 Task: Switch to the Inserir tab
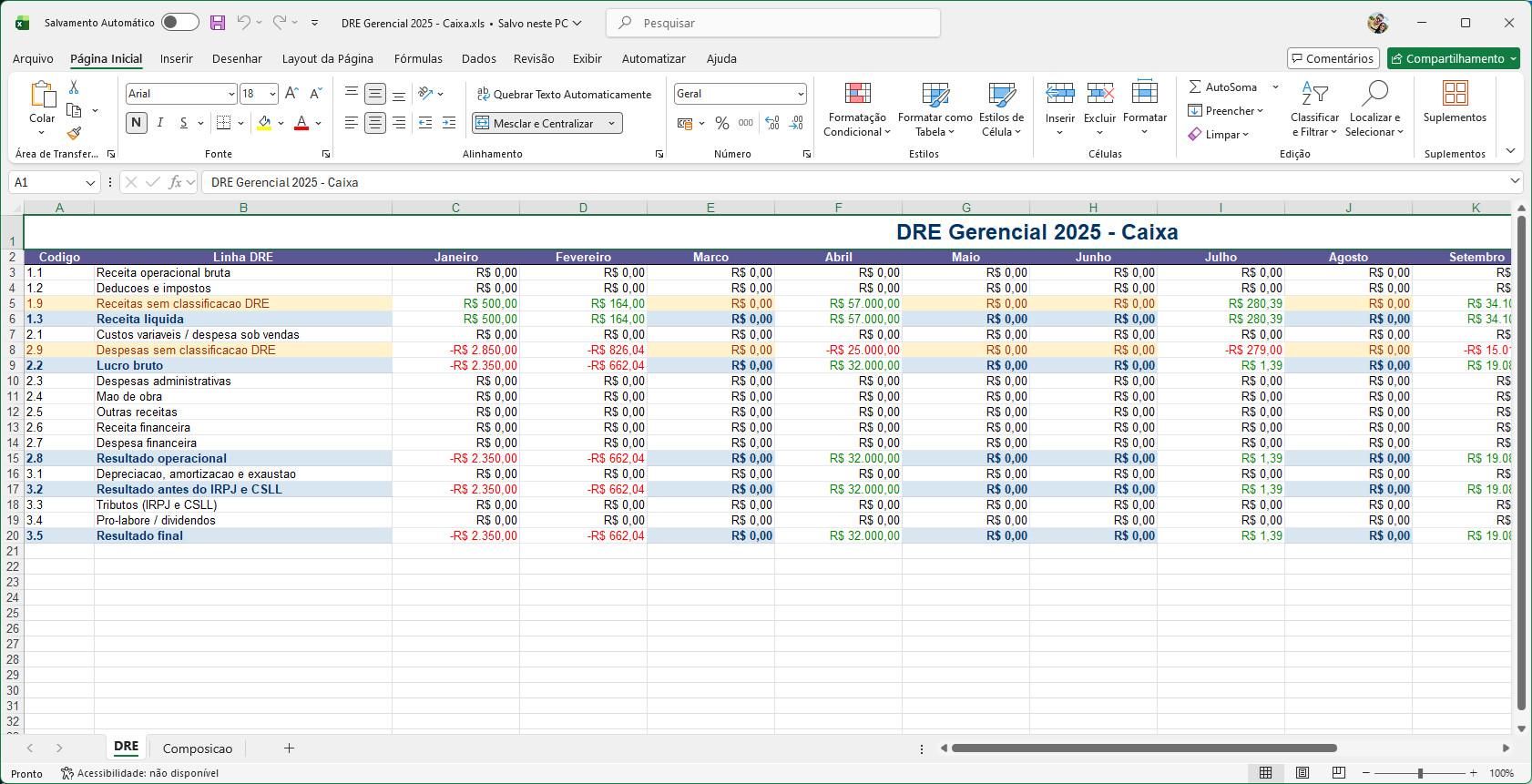point(177,58)
